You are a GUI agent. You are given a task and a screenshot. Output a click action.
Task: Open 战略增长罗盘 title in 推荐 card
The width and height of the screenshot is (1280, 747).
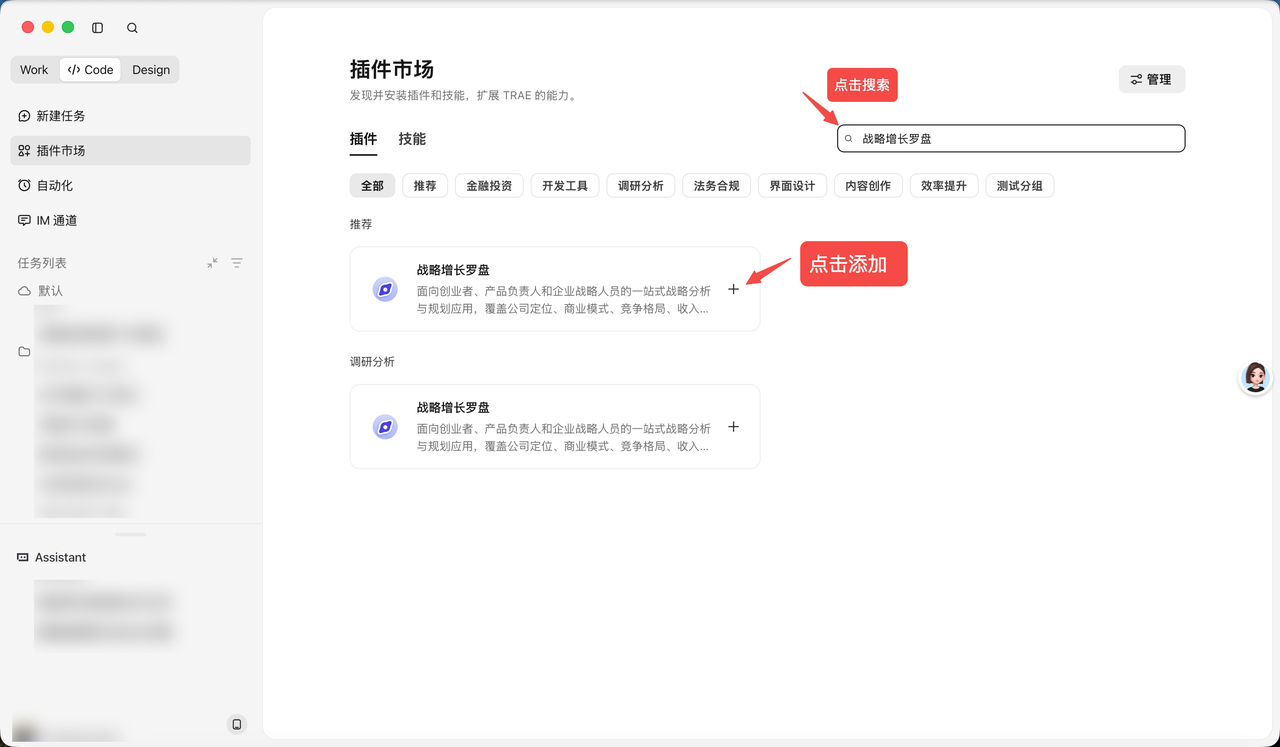coord(453,270)
